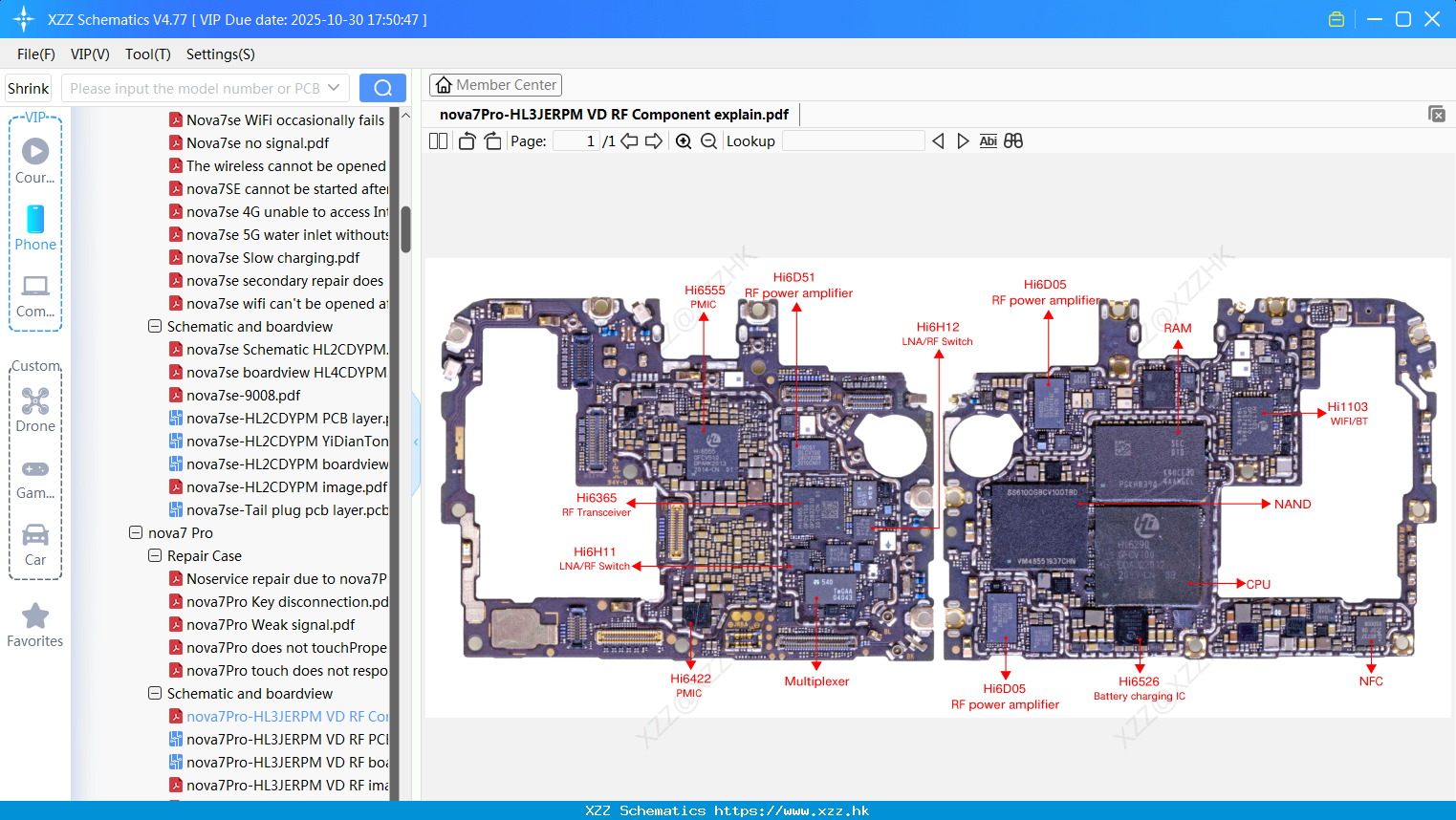Open the VIP menu
1456x820 pixels.
(90, 54)
